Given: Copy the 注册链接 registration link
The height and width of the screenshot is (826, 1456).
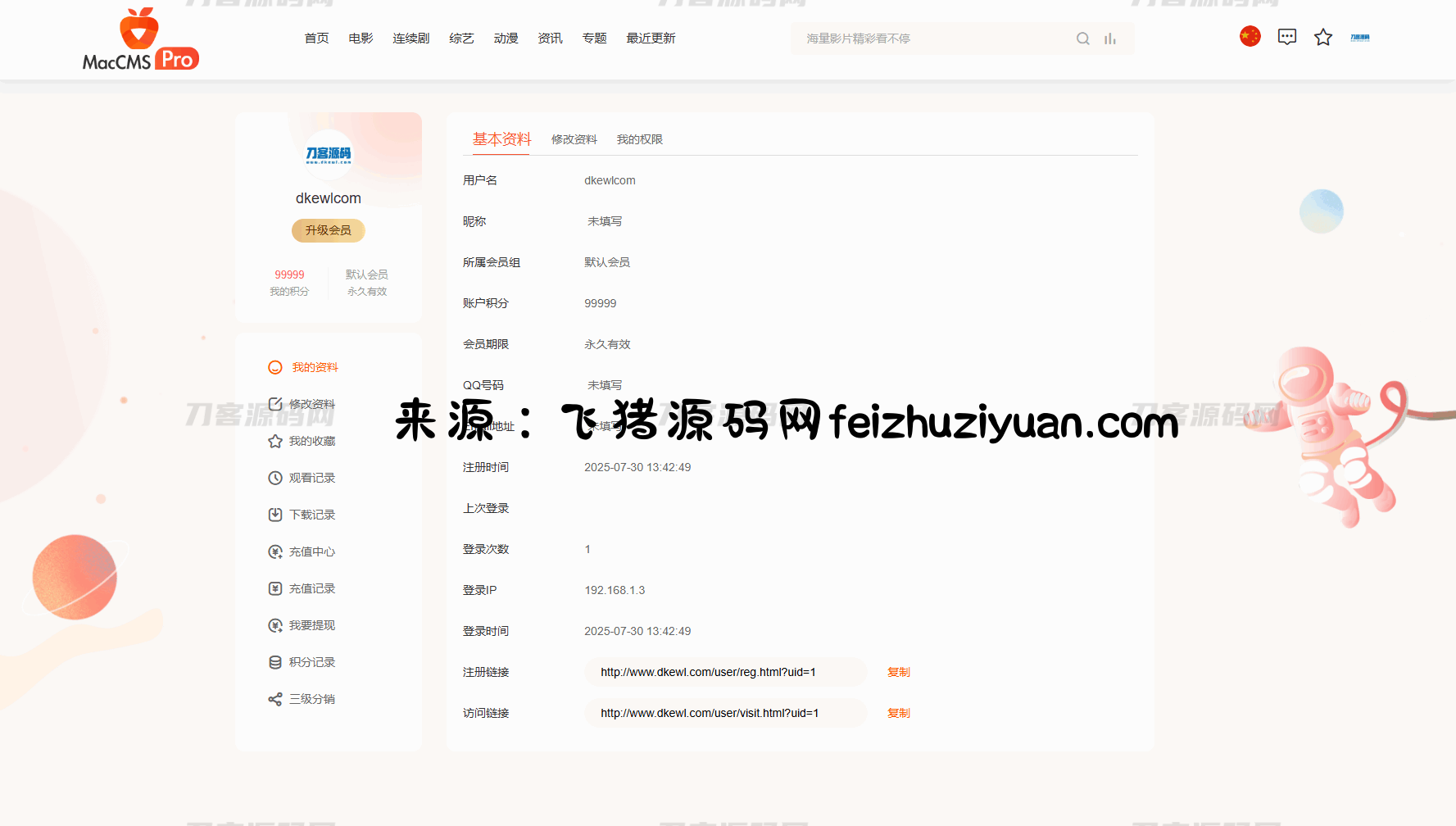Looking at the screenshot, I should tap(898, 672).
